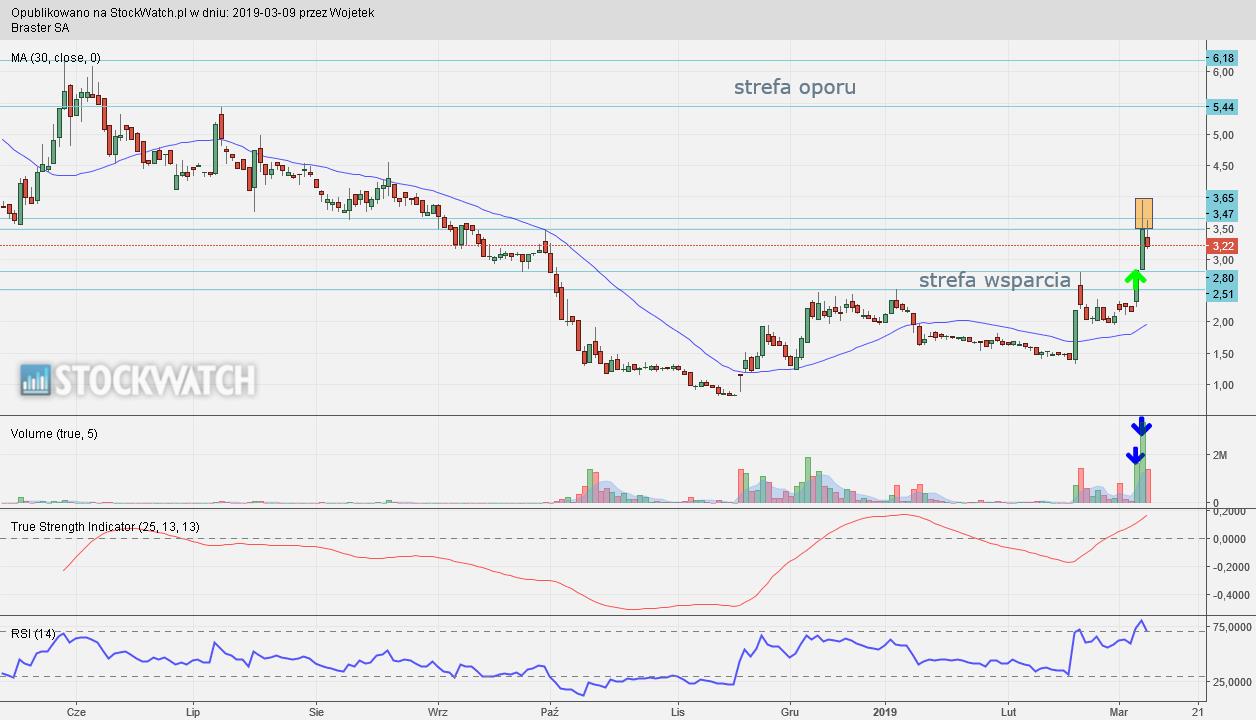Click the 'Opublikowano na StockWatch.pl' header line
1256x720 pixels.
pos(193,13)
